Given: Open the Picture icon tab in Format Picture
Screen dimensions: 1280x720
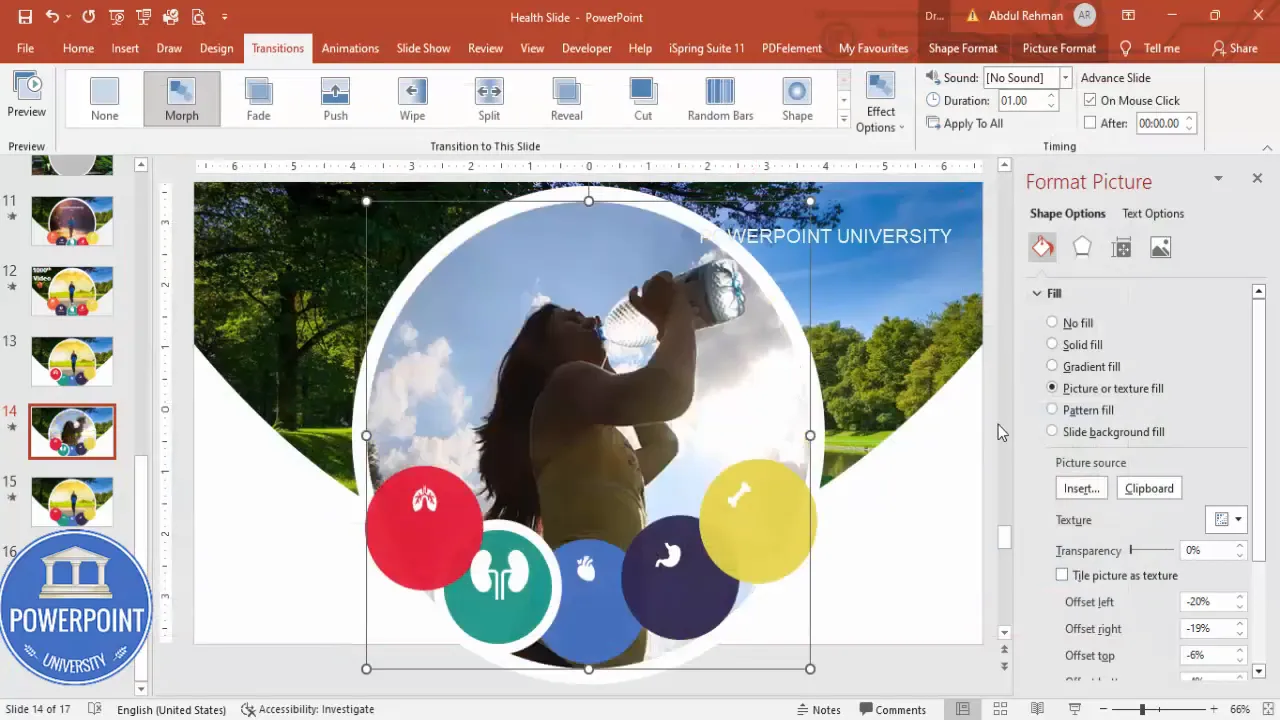Looking at the screenshot, I should [x=1160, y=247].
